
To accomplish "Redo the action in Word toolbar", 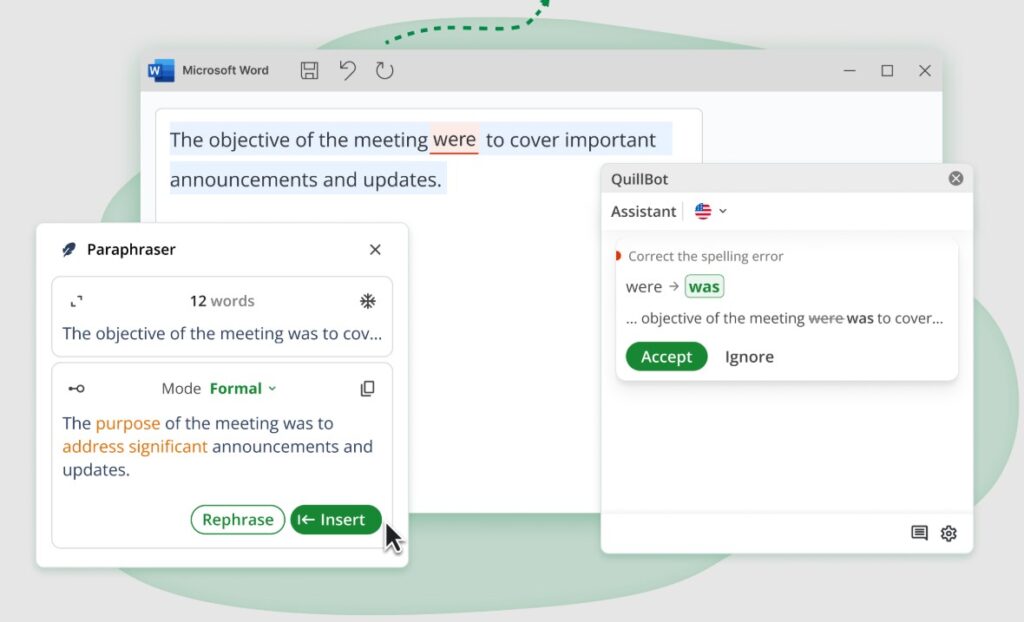I will [385, 71].
